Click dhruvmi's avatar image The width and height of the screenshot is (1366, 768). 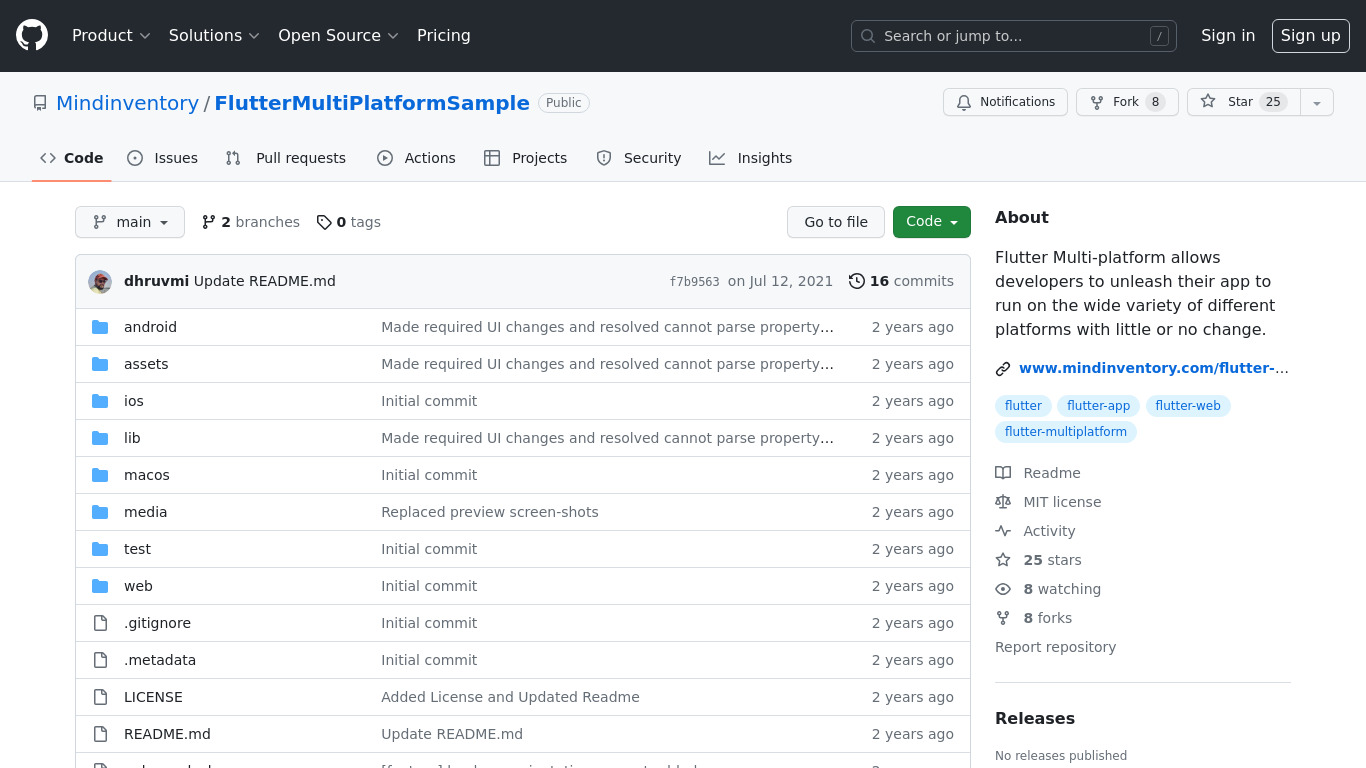(x=100, y=281)
